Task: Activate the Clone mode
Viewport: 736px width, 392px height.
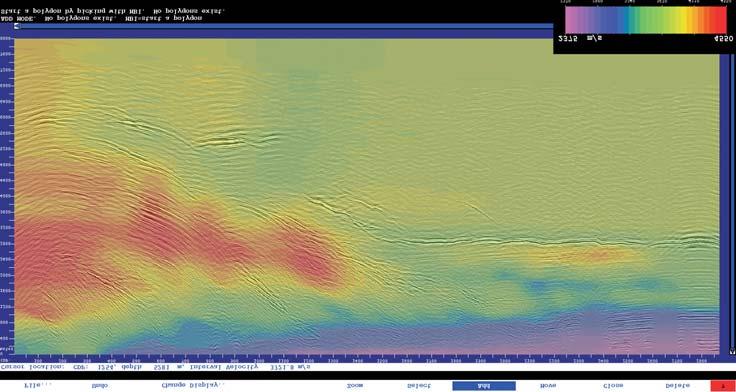Action: point(612,385)
